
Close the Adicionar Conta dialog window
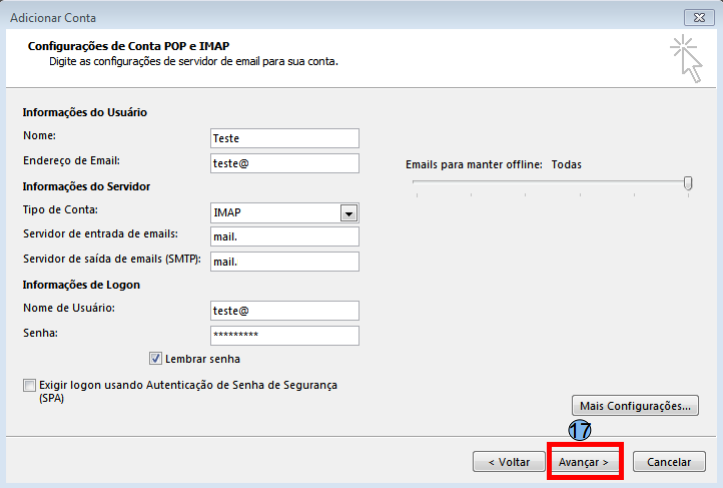point(697,17)
